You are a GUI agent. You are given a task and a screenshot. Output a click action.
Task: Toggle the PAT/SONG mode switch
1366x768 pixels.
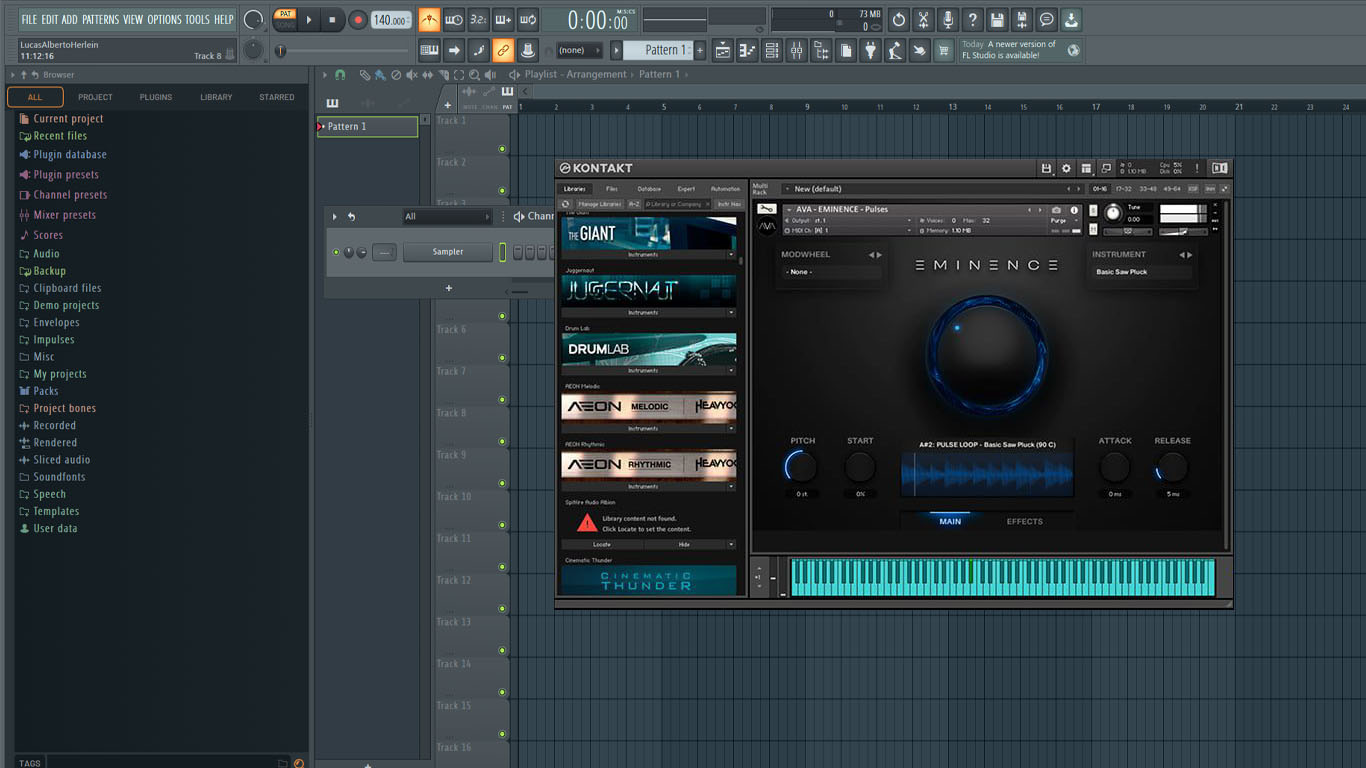point(286,19)
